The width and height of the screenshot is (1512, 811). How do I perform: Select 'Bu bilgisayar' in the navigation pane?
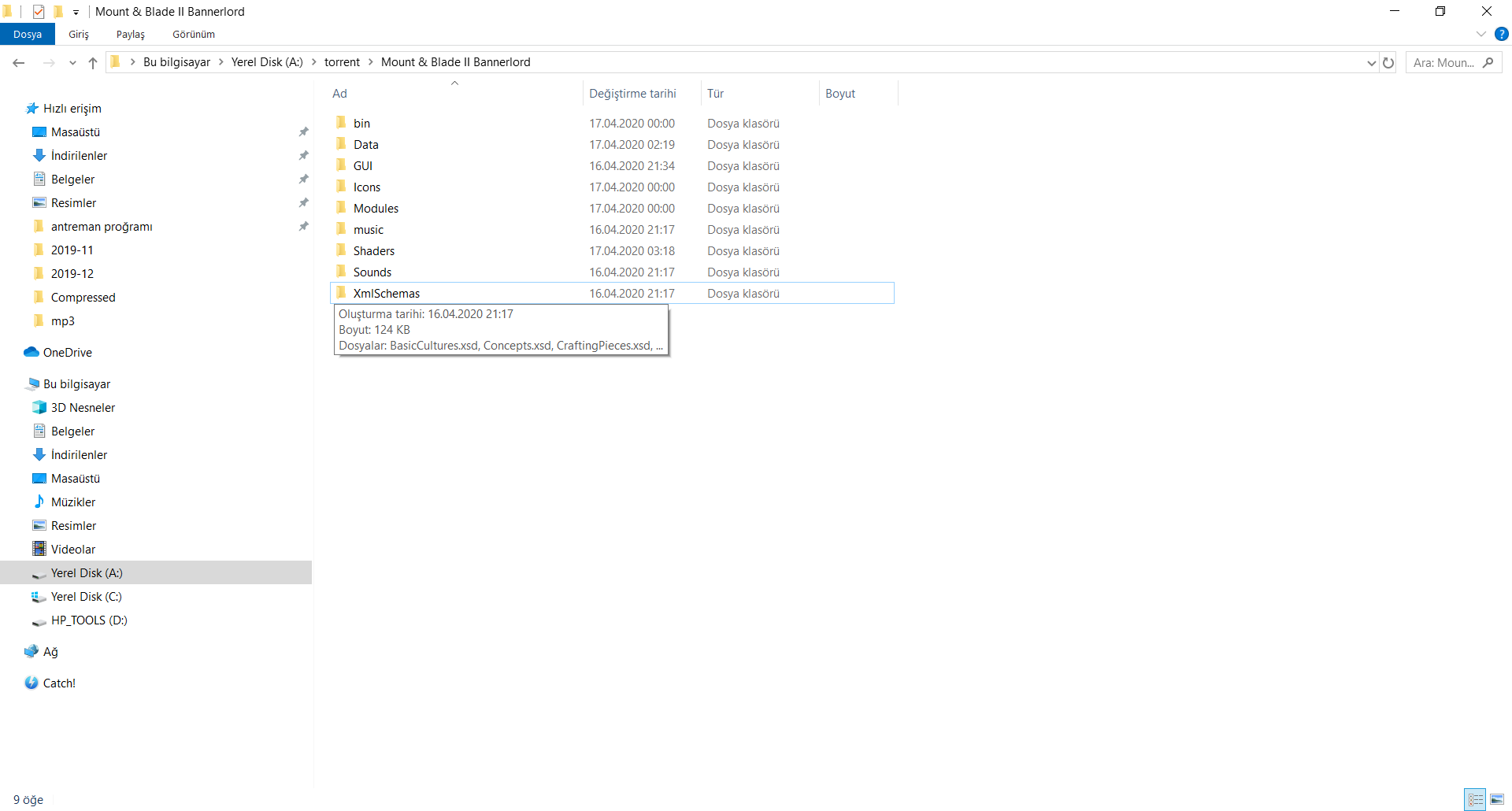coord(76,384)
